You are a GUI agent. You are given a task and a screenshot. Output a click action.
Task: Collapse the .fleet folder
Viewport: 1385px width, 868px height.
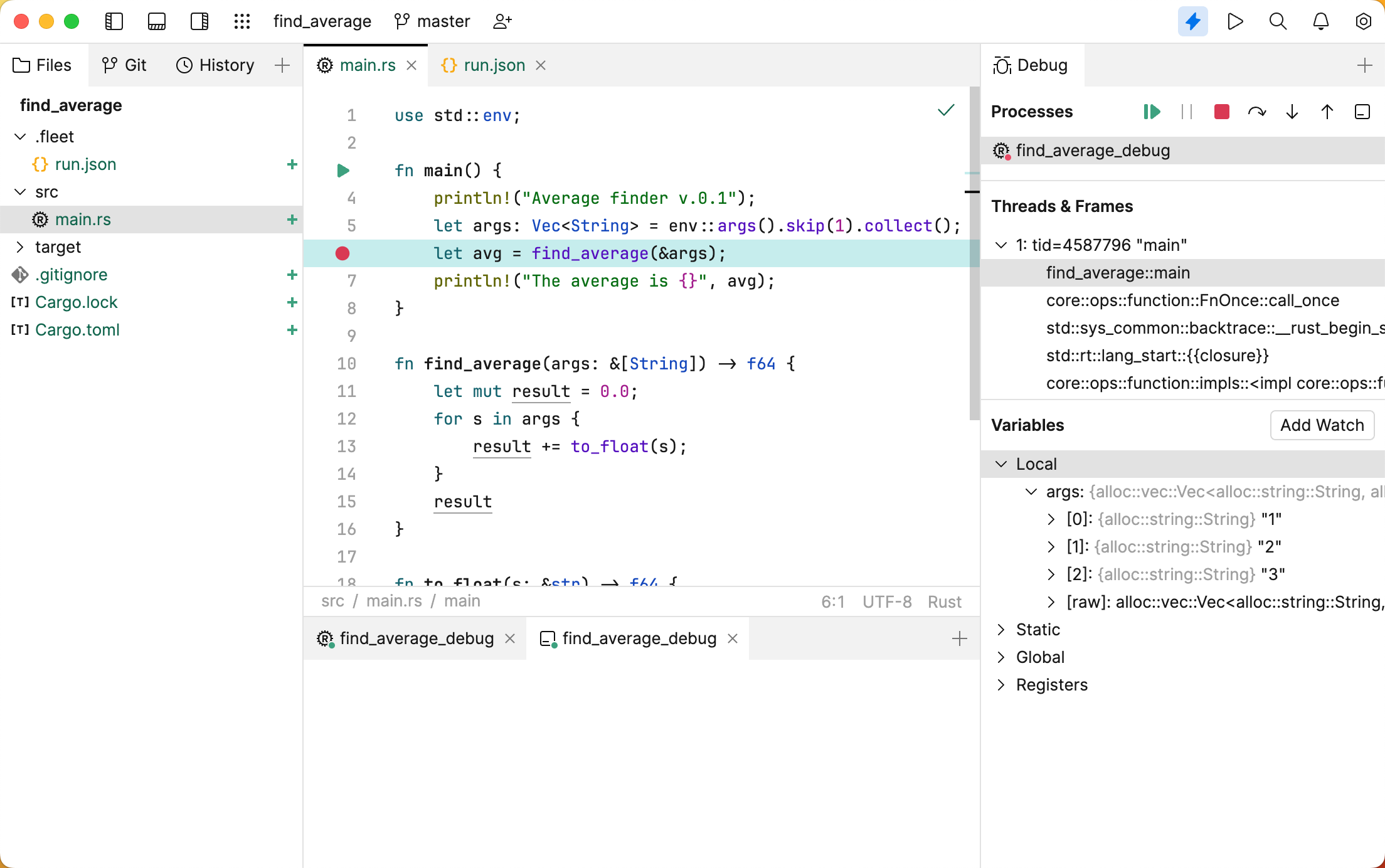pos(19,136)
